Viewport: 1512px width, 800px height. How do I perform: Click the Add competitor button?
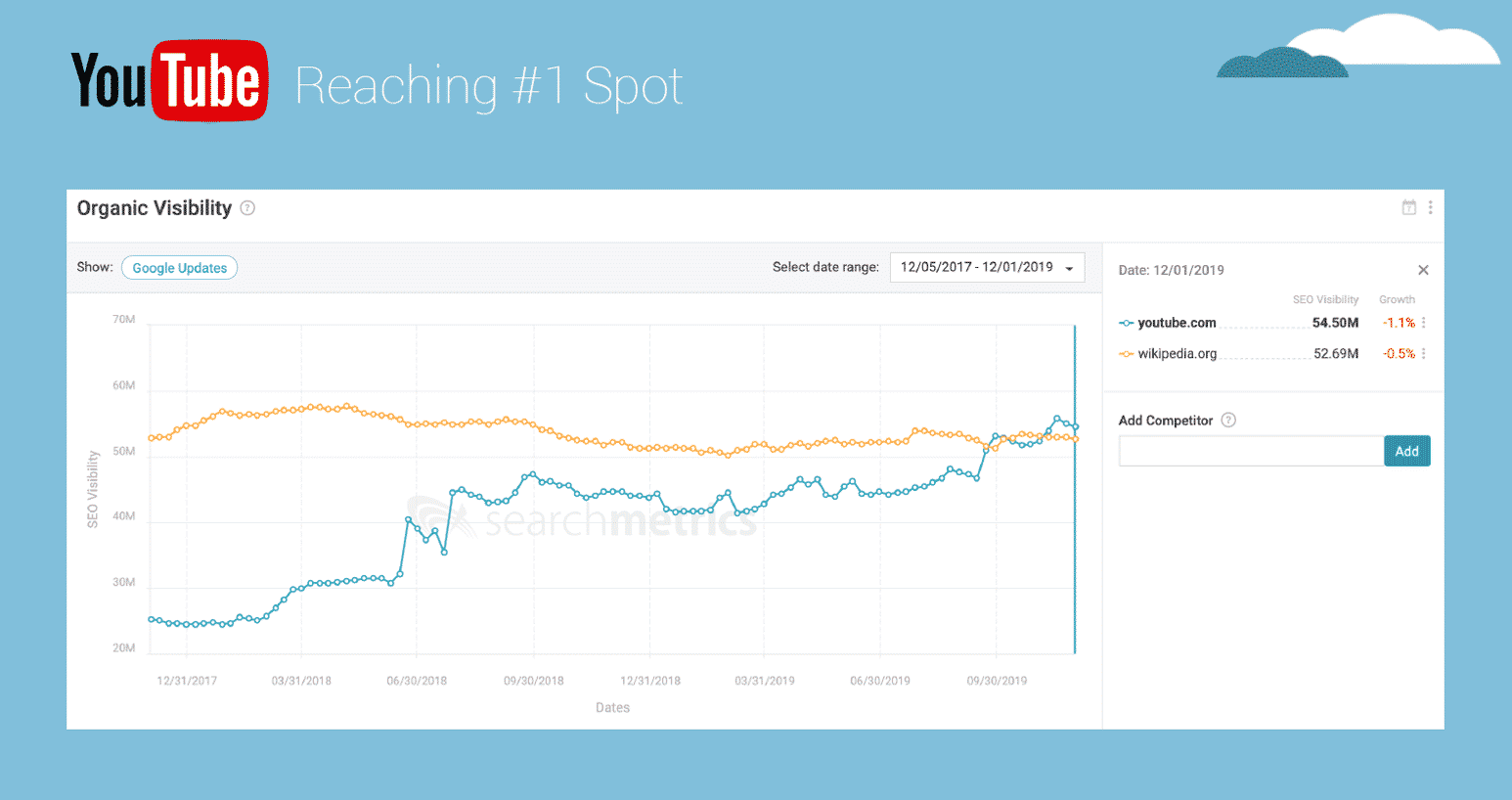[1406, 451]
